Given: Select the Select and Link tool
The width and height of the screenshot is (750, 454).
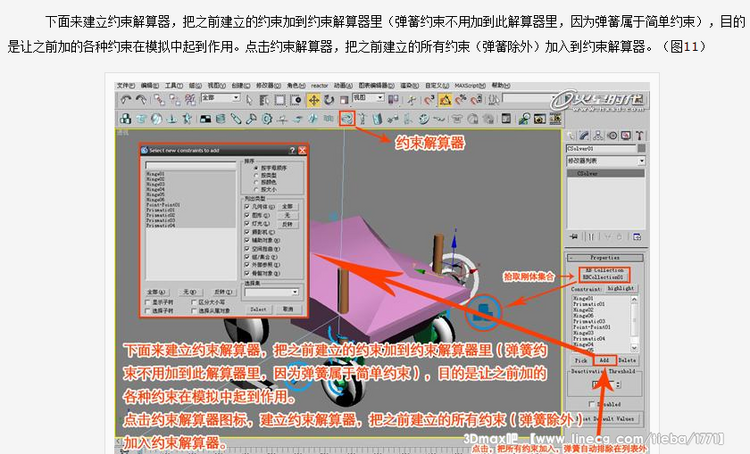Looking at the screenshot, I should click(x=158, y=100).
